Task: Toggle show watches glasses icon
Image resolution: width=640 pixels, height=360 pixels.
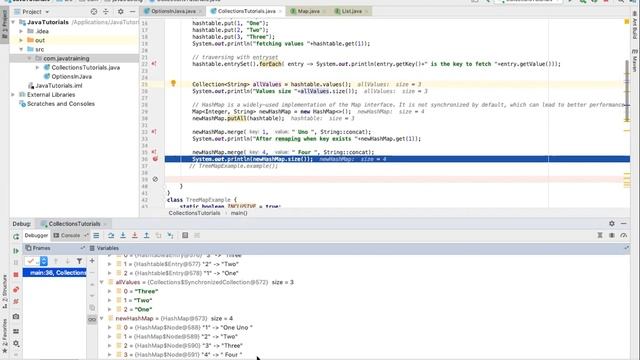Action: coord(92,319)
